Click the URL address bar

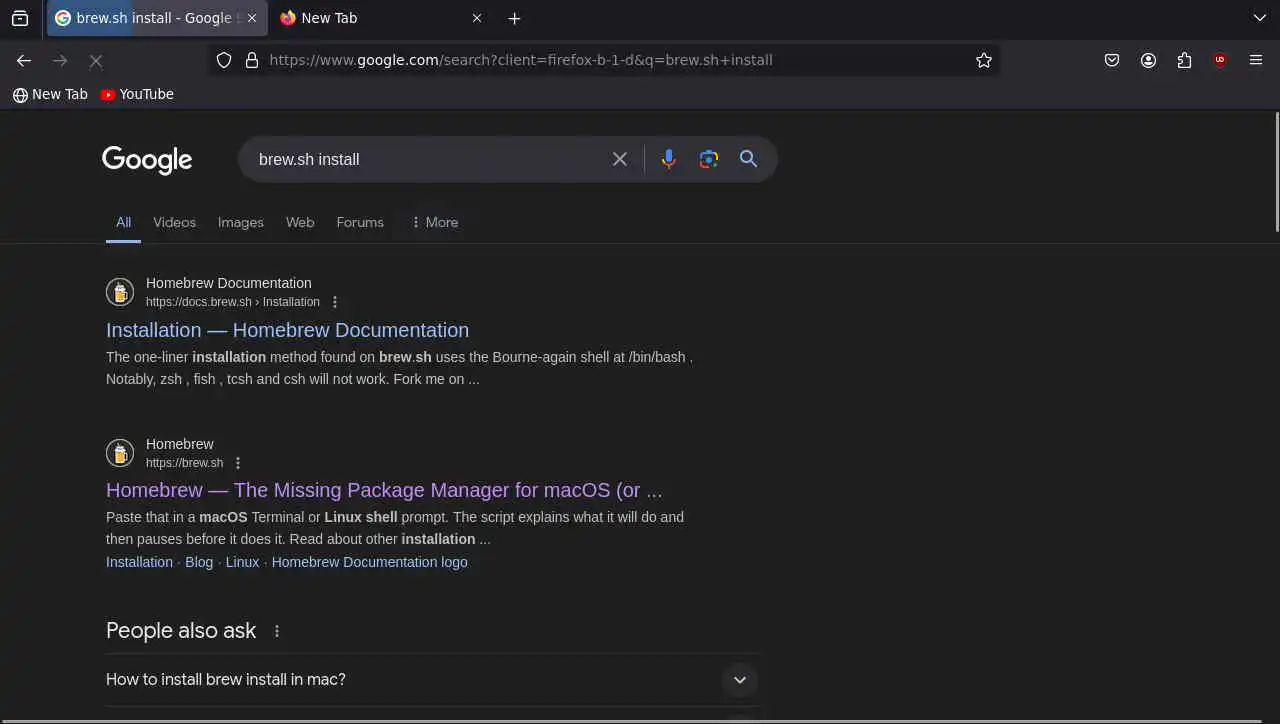tap(604, 60)
